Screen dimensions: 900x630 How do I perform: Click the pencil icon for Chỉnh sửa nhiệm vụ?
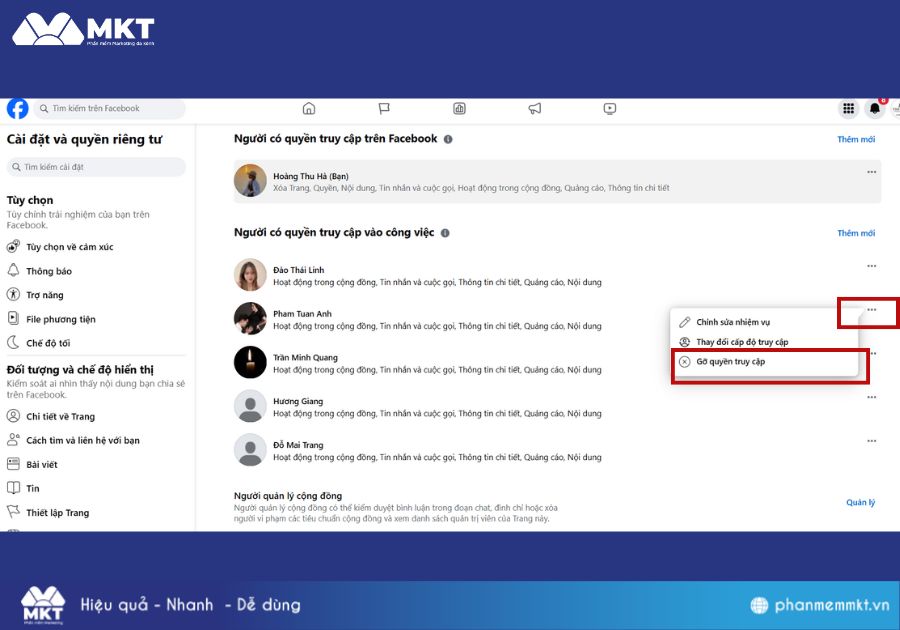point(684,322)
